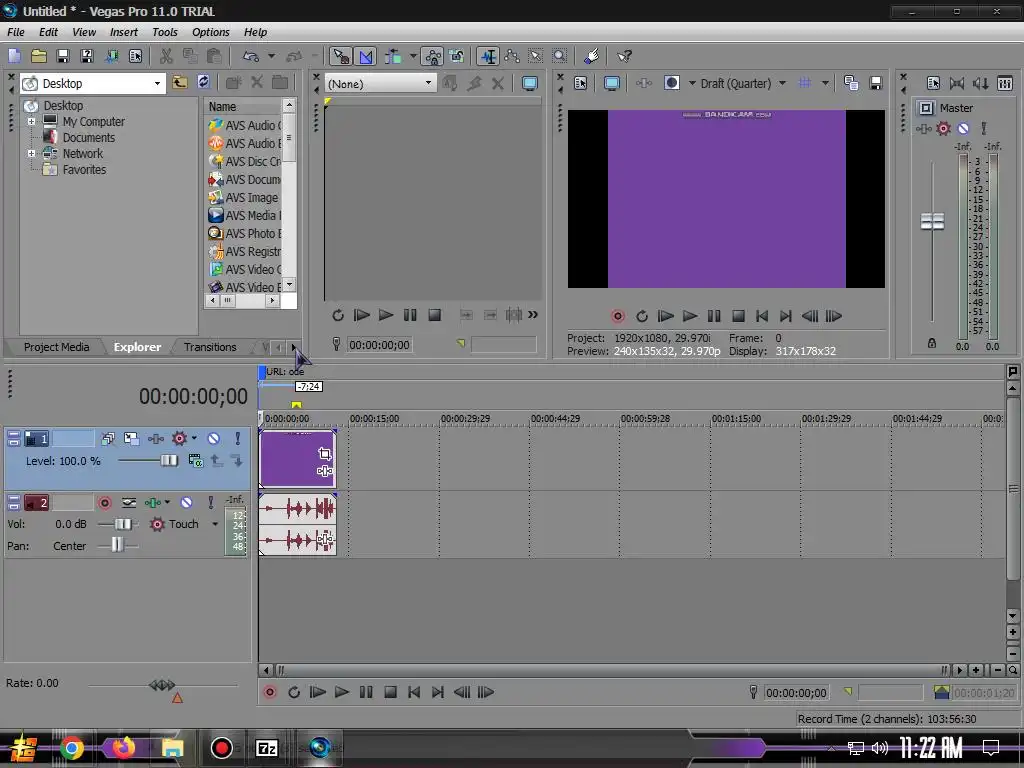The width and height of the screenshot is (1024, 768).
Task: Click the What's This help icon
Action: (x=624, y=56)
